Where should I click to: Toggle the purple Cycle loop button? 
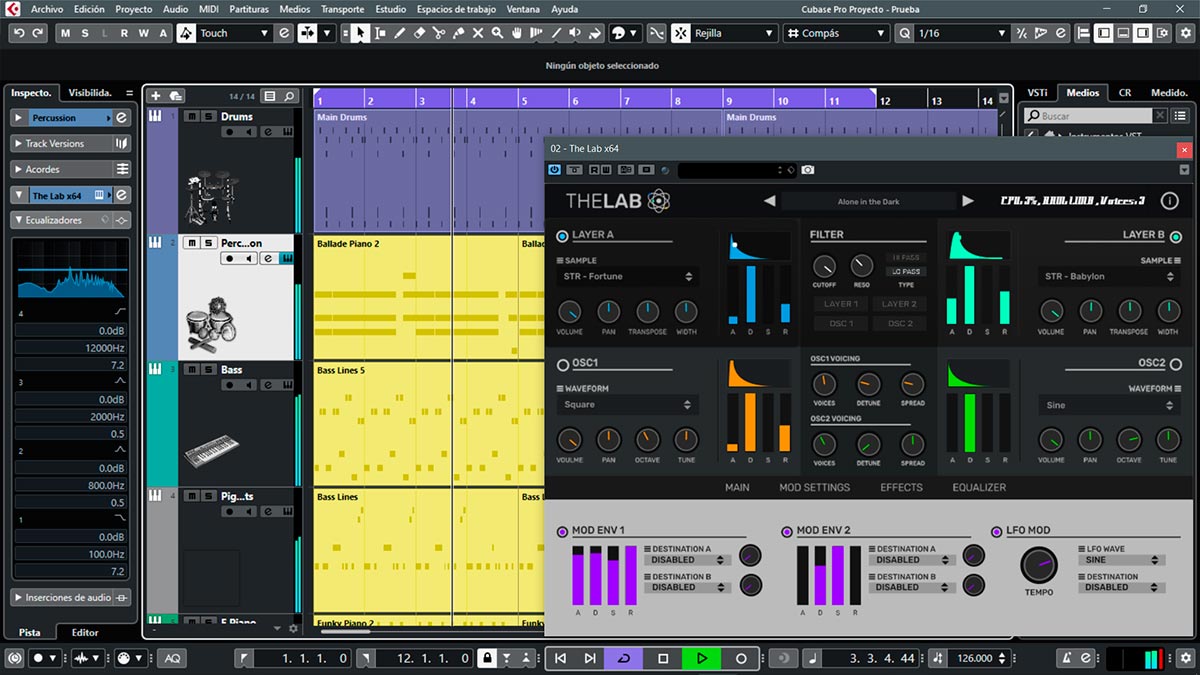[x=625, y=658]
